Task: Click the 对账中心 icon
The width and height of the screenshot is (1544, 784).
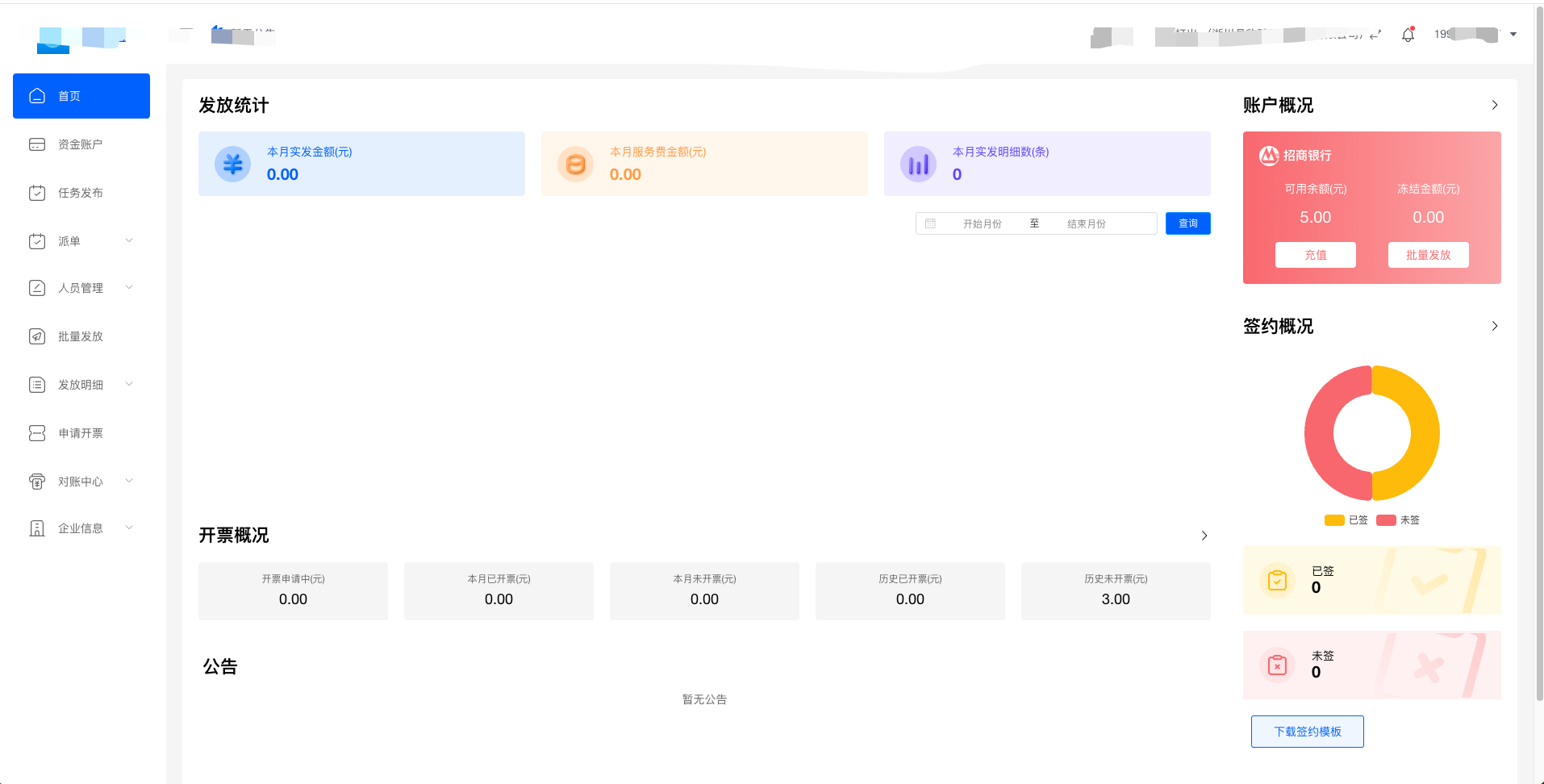Action: click(37, 482)
